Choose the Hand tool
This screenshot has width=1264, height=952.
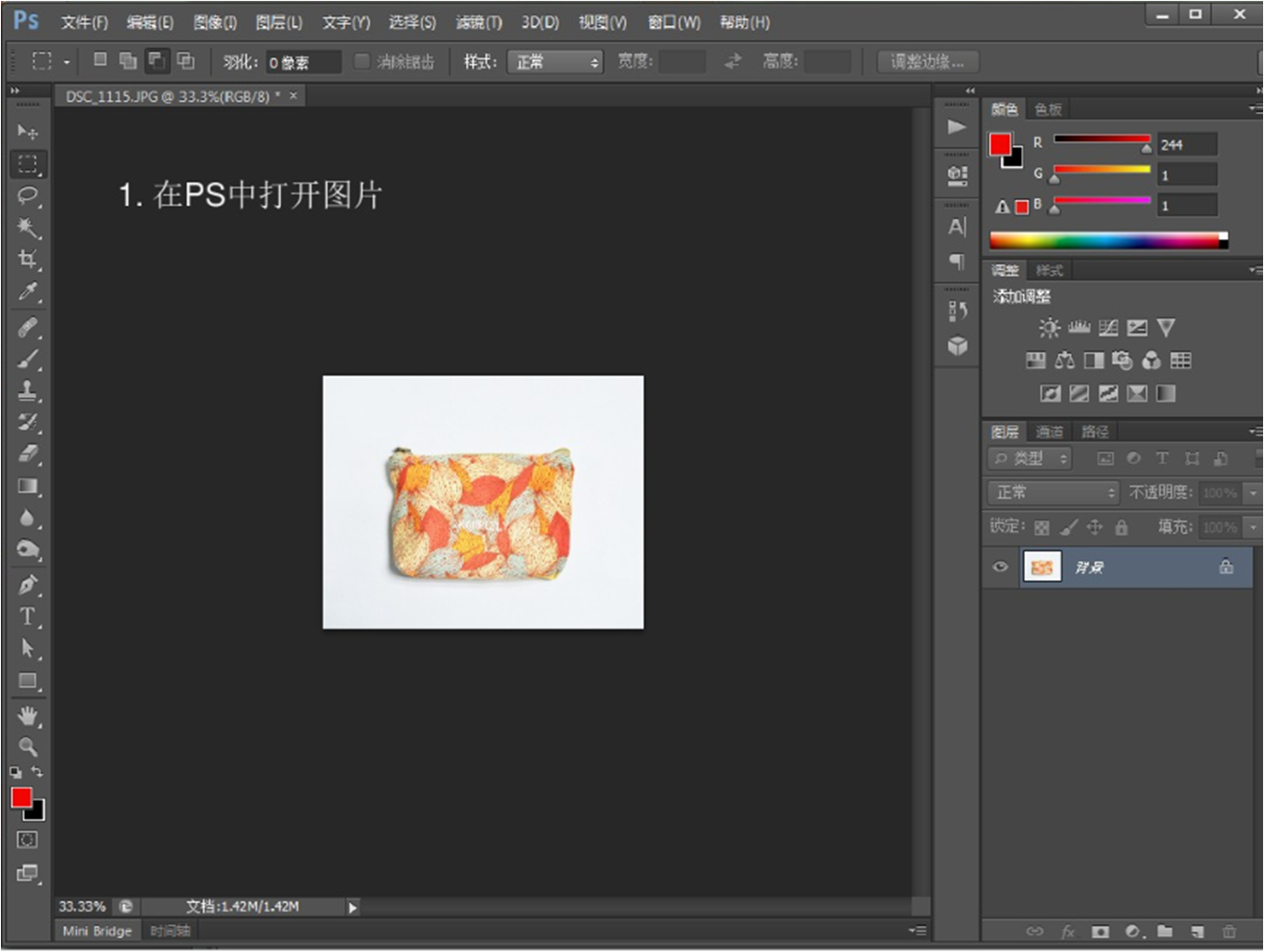pos(28,715)
